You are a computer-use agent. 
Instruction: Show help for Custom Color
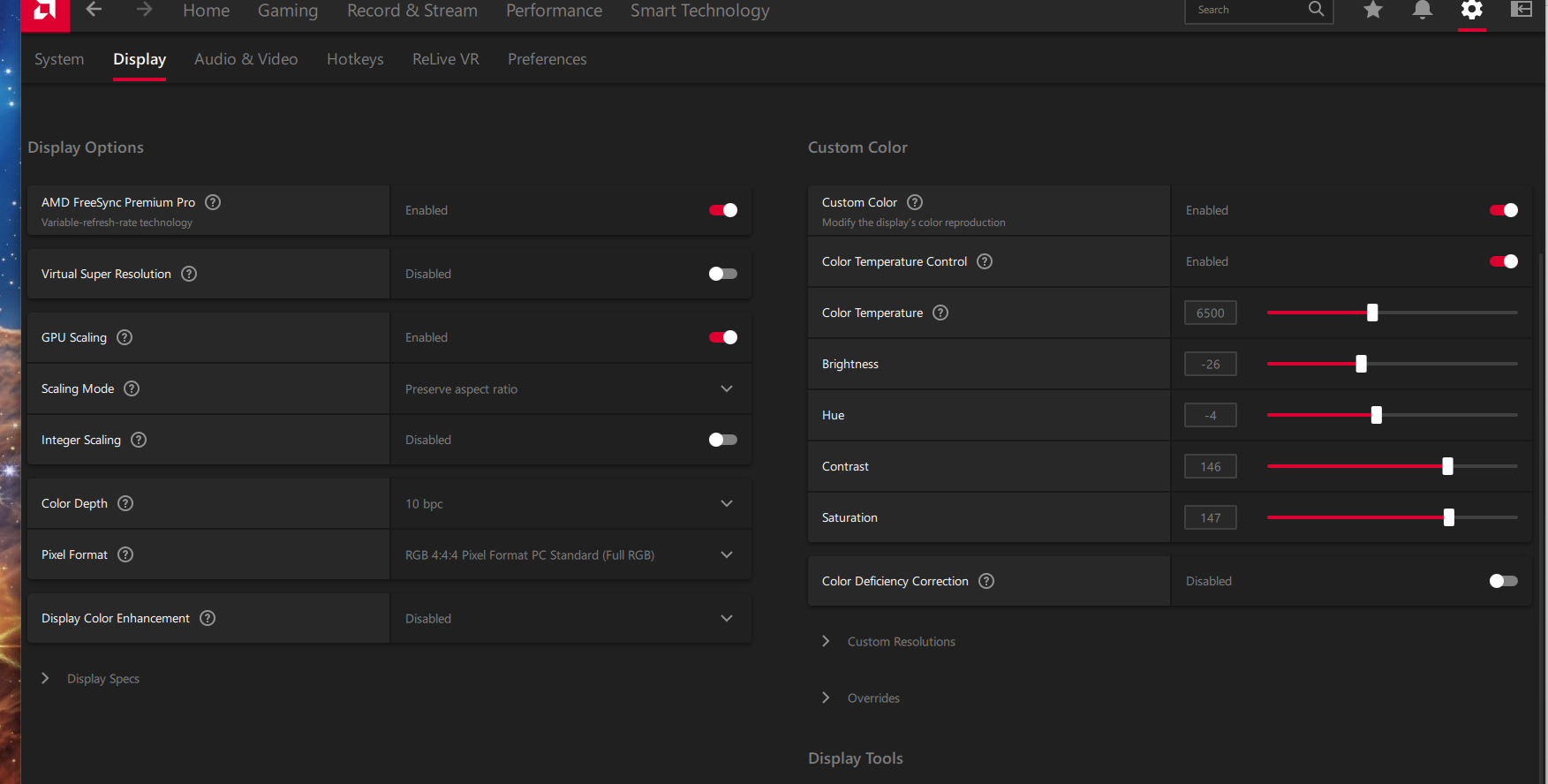click(915, 202)
